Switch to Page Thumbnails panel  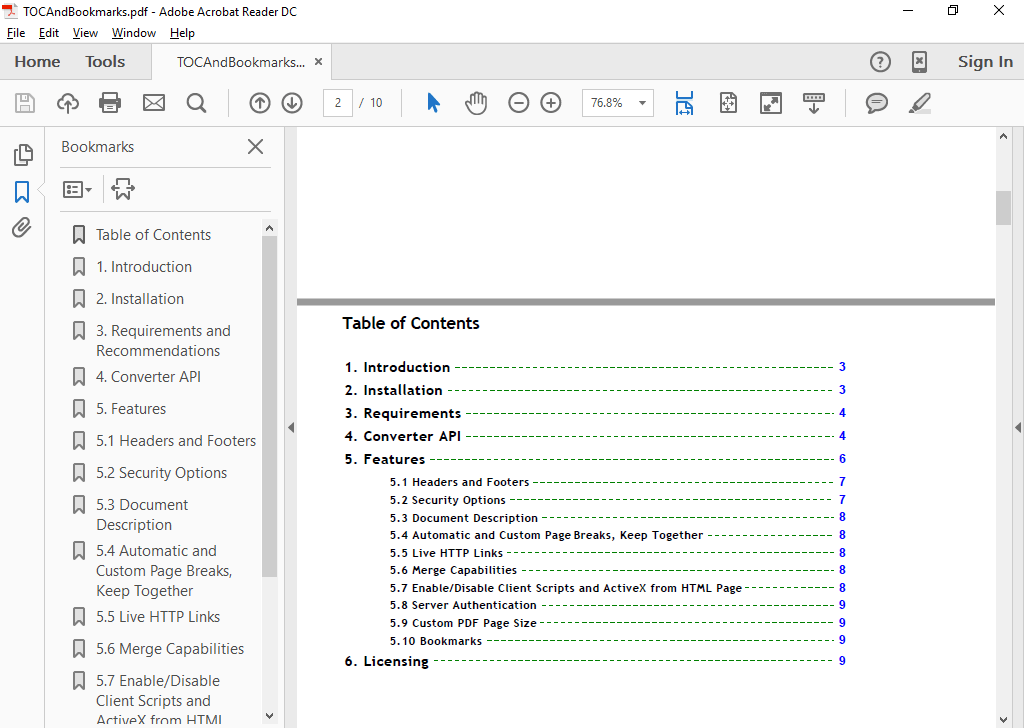point(21,155)
